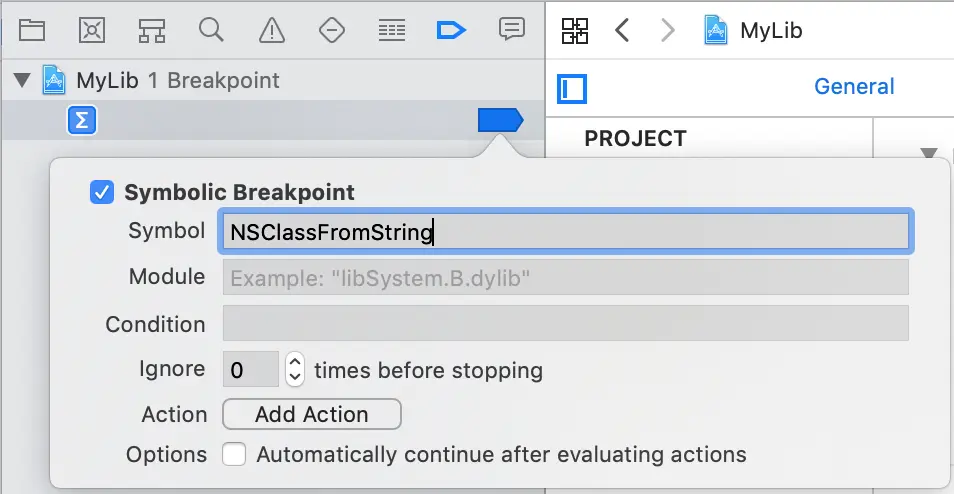The width and height of the screenshot is (954, 494).
Task: Collapse the MyLib breakpoint group
Action: (23, 80)
